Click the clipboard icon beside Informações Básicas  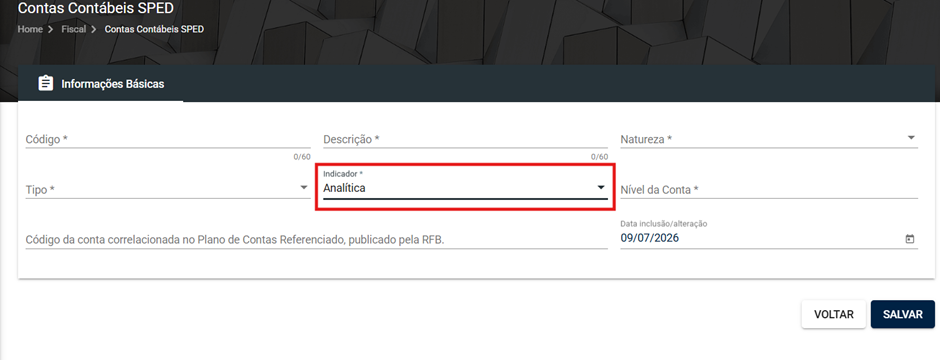[46, 83]
